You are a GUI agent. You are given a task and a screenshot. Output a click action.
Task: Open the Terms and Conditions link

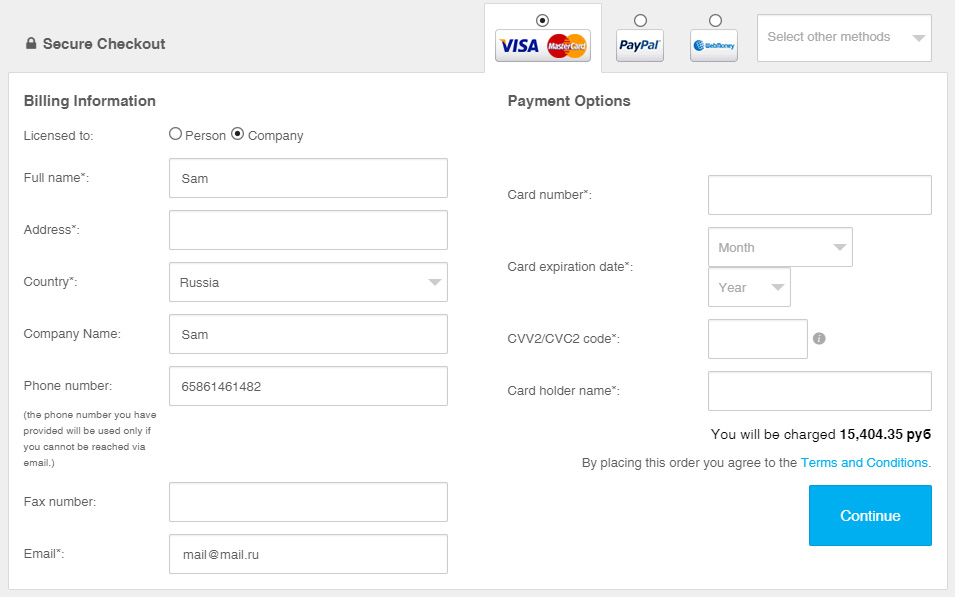(x=864, y=463)
